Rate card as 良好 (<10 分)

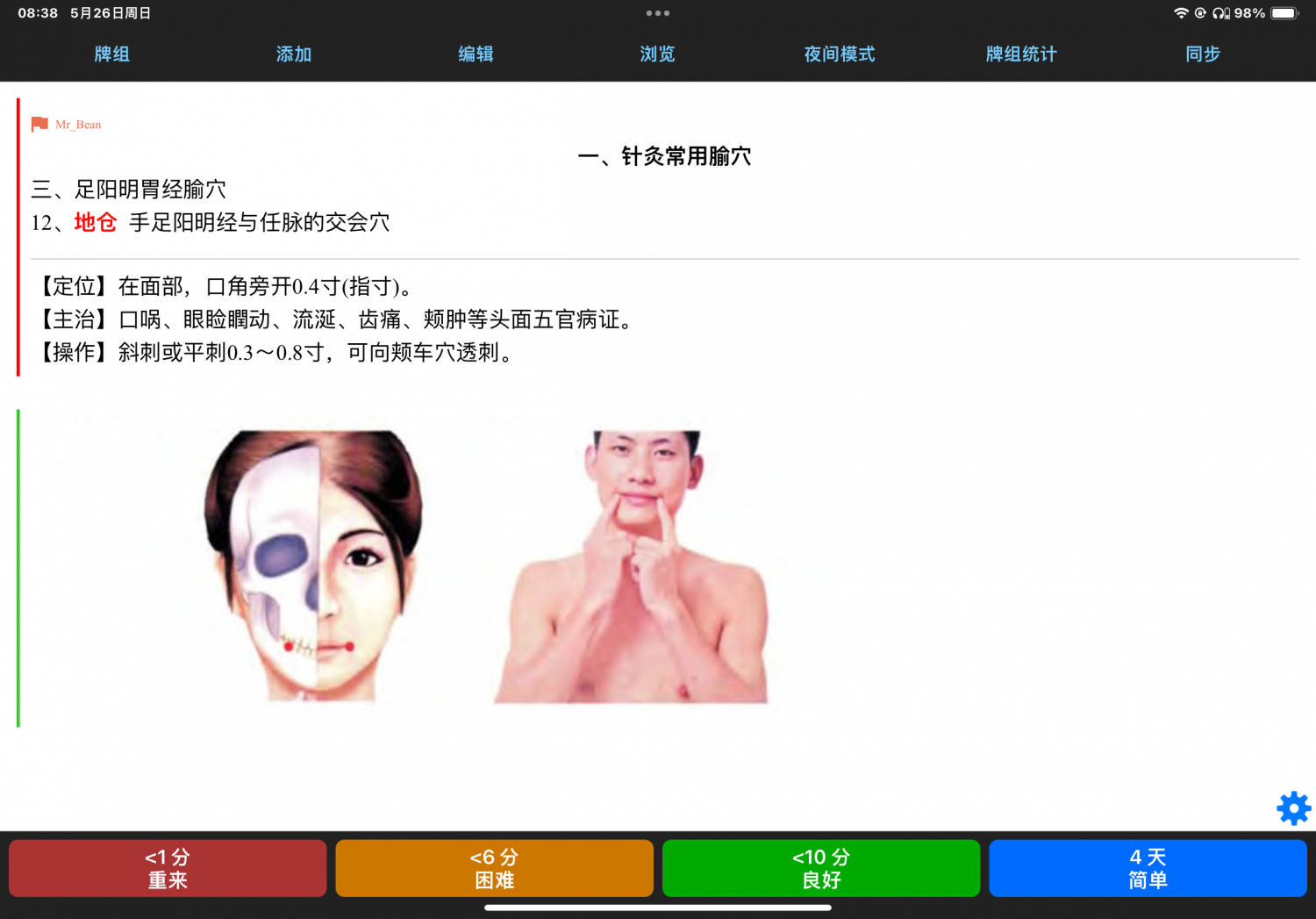tap(821, 868)
